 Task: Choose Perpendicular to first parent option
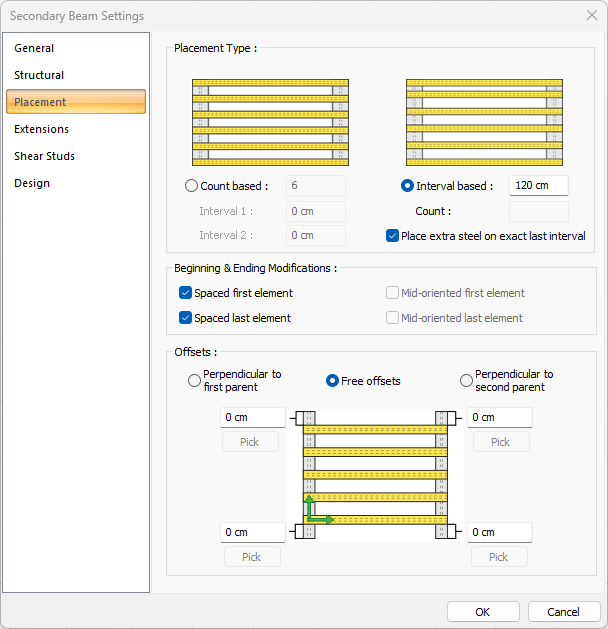tap(194, 381)
